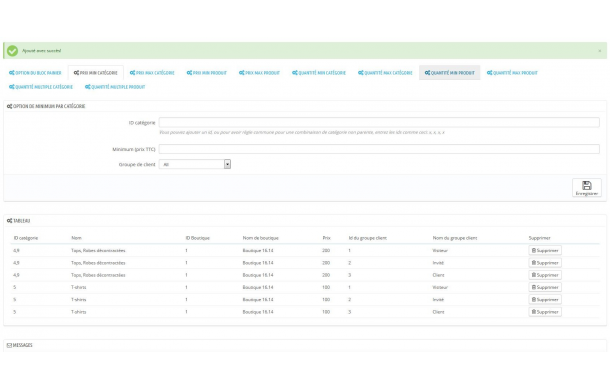Click the Nom du groupe client header
The width and height of the screenshot is (610, 390).
tap(455, 238)
